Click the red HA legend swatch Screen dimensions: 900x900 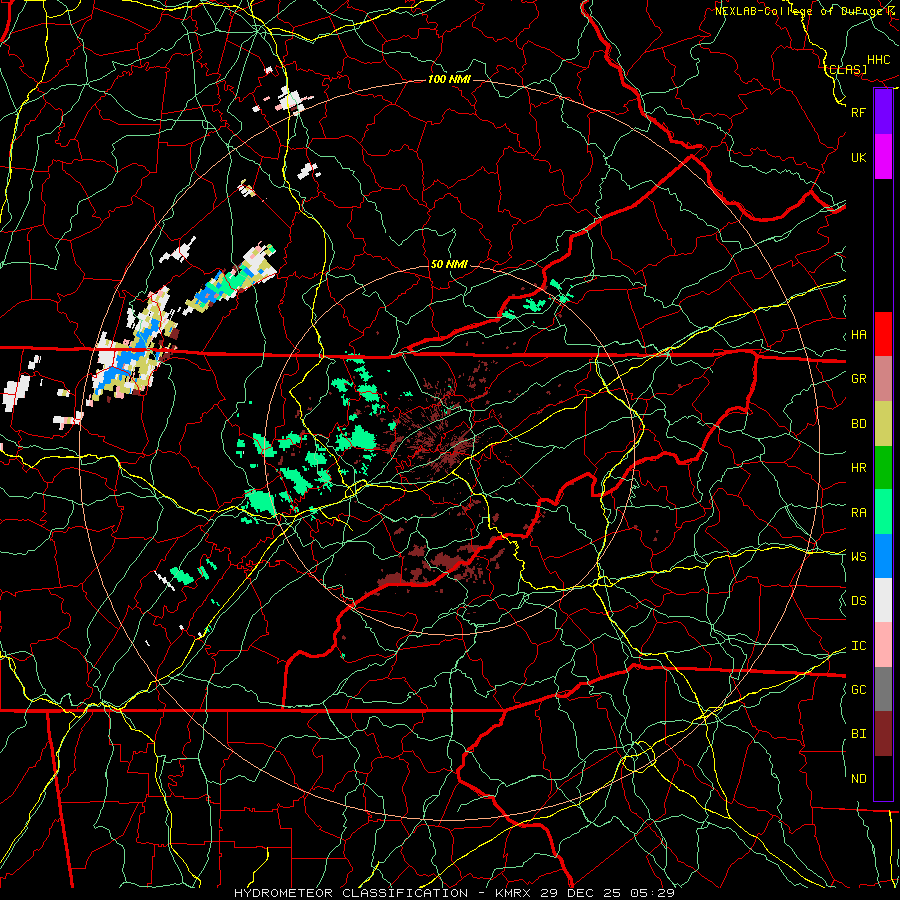coord(883,334)
